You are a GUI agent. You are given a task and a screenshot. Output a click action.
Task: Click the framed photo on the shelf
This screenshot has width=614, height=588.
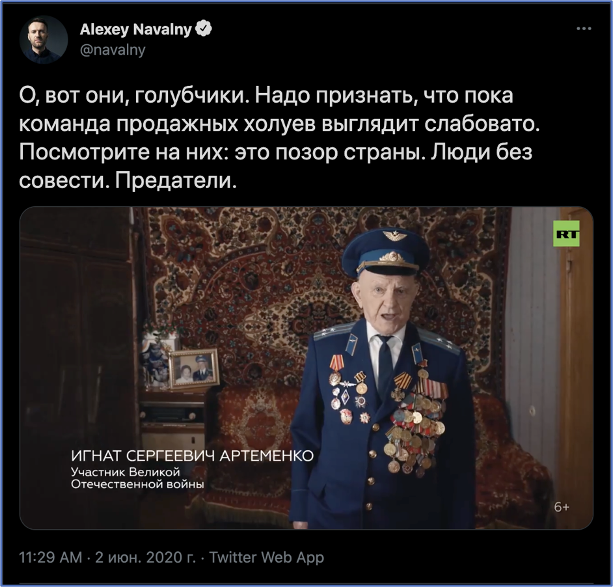(x=193, y=368)
